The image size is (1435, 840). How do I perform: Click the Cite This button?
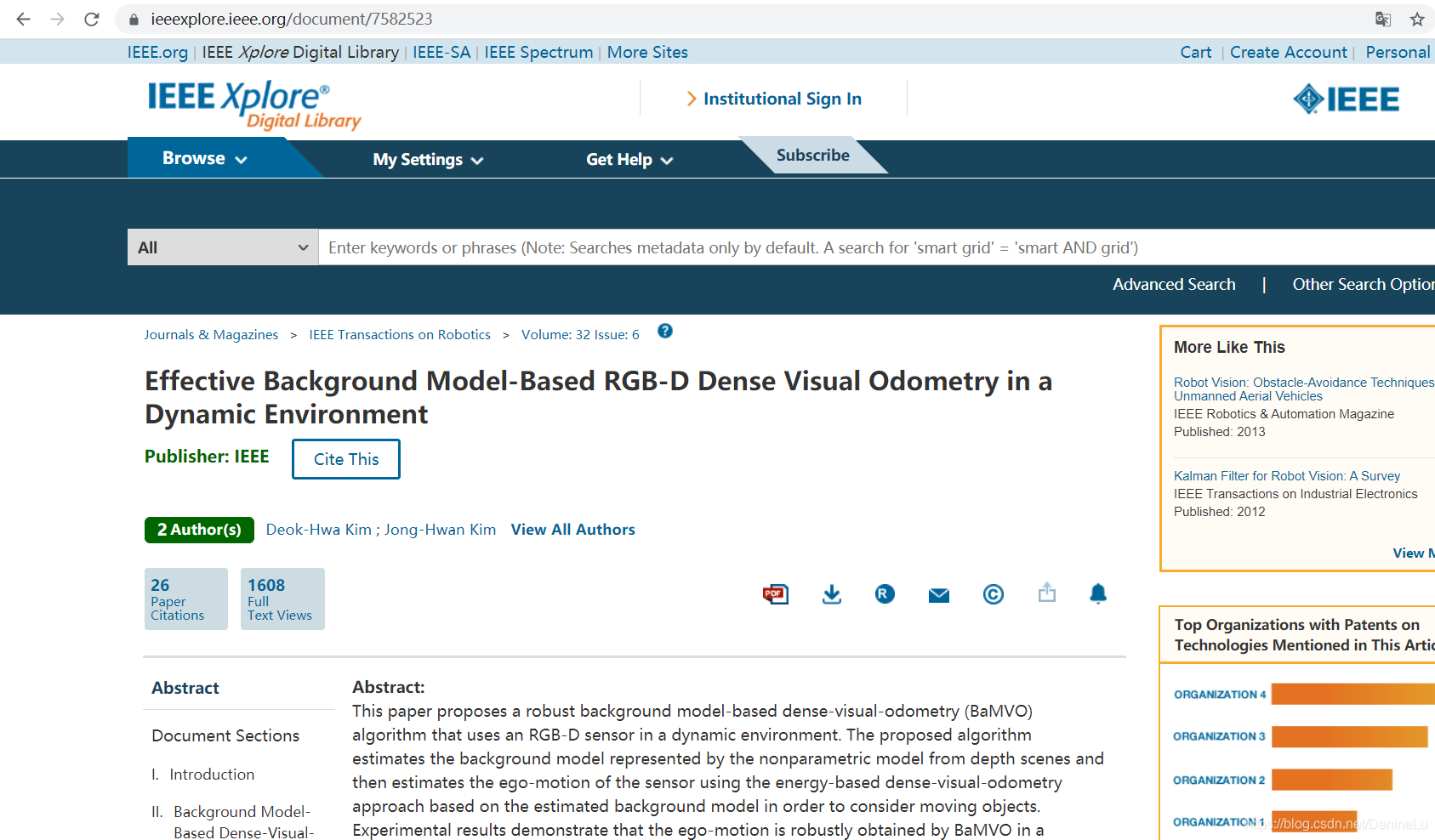pos(346,459)
